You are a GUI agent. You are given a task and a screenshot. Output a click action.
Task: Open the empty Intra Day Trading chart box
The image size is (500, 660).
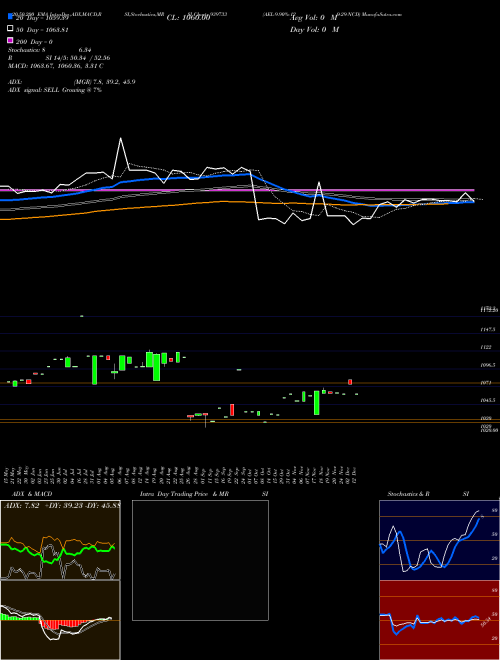(x=200, y=560)
